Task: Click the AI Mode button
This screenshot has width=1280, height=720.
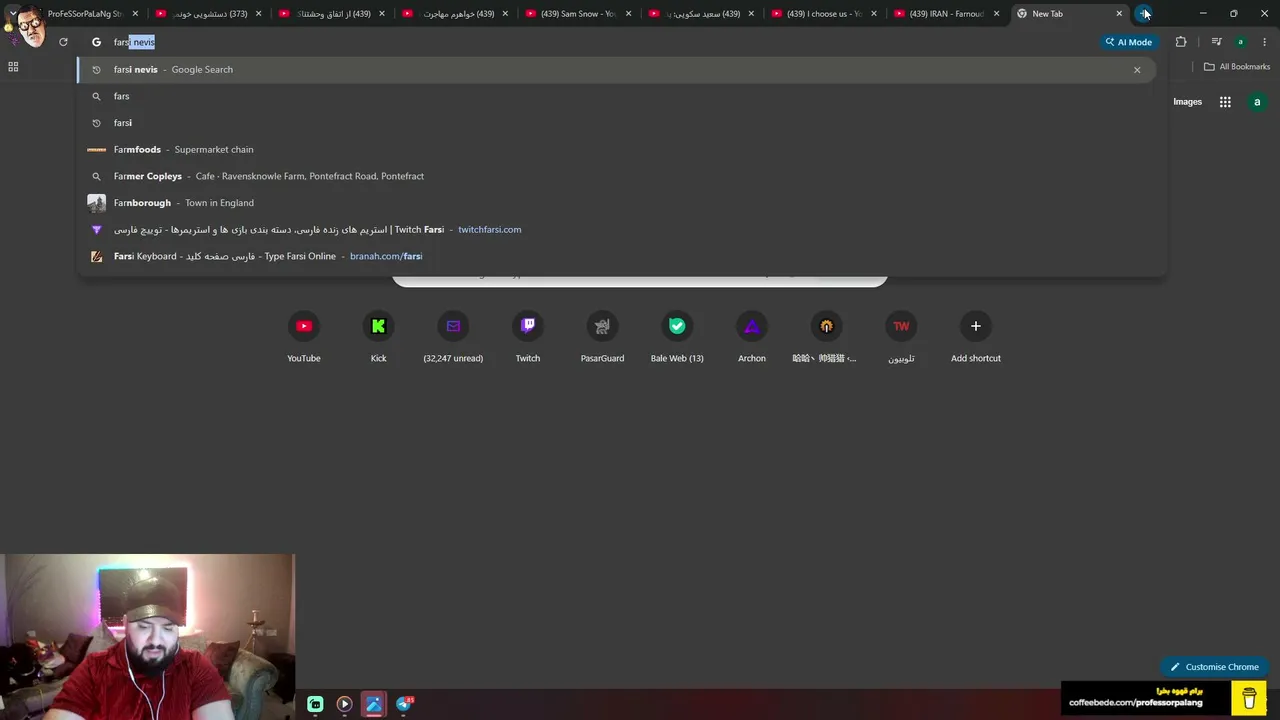Action: coord(1129,42)
